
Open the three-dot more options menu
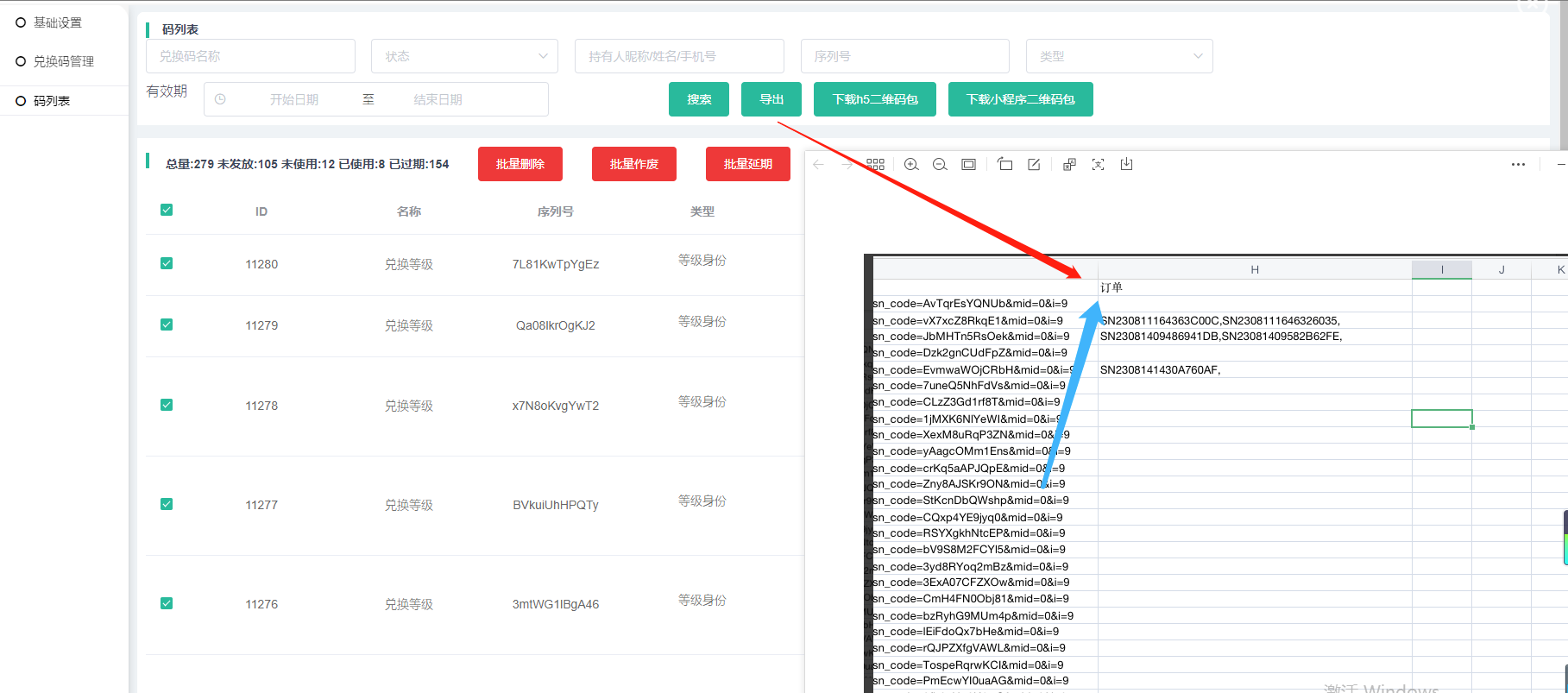[1518, 164]
